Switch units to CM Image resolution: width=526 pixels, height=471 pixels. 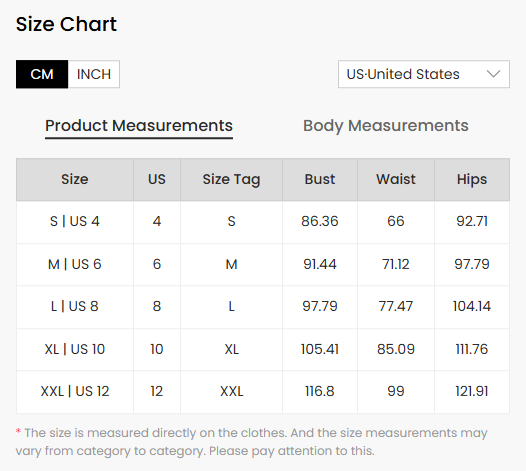tap(42, 74)
